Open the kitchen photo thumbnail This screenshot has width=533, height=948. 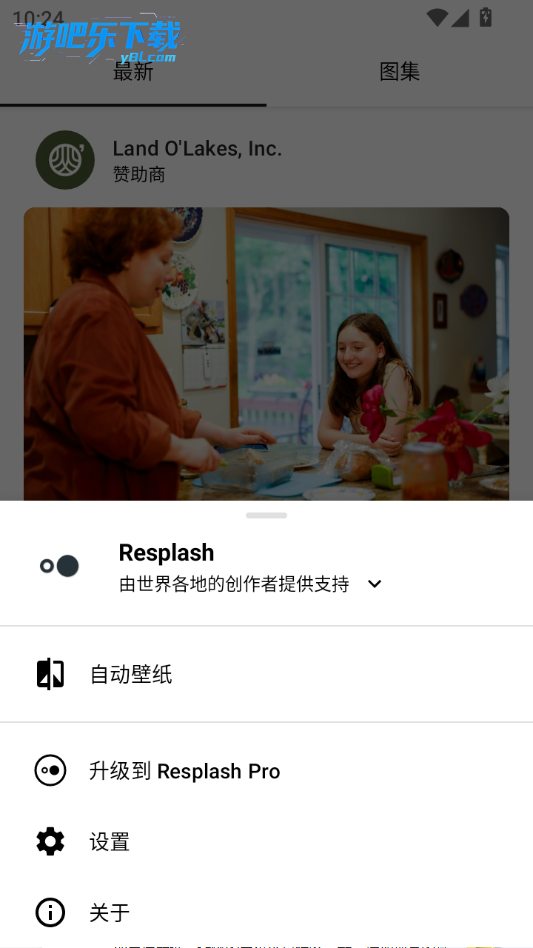(x=266, y=354)
